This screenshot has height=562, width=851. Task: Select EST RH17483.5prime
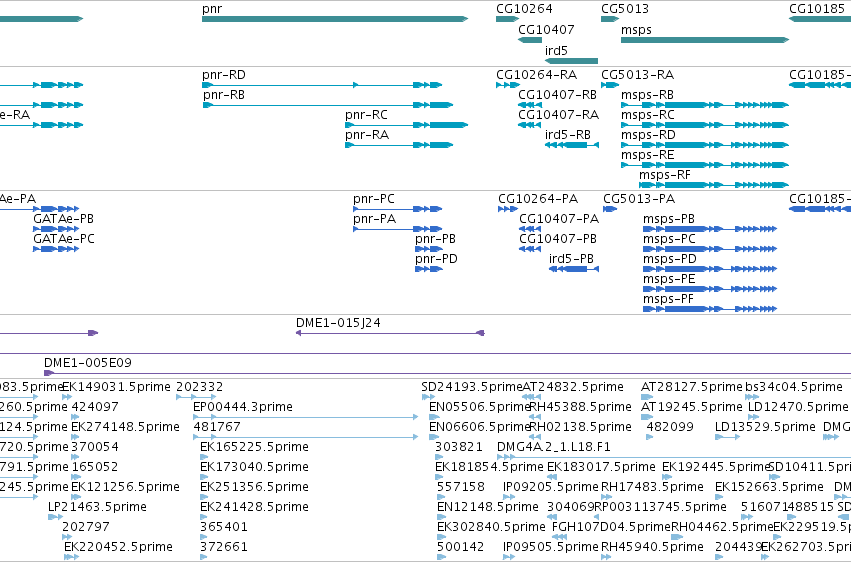[607, 497]
